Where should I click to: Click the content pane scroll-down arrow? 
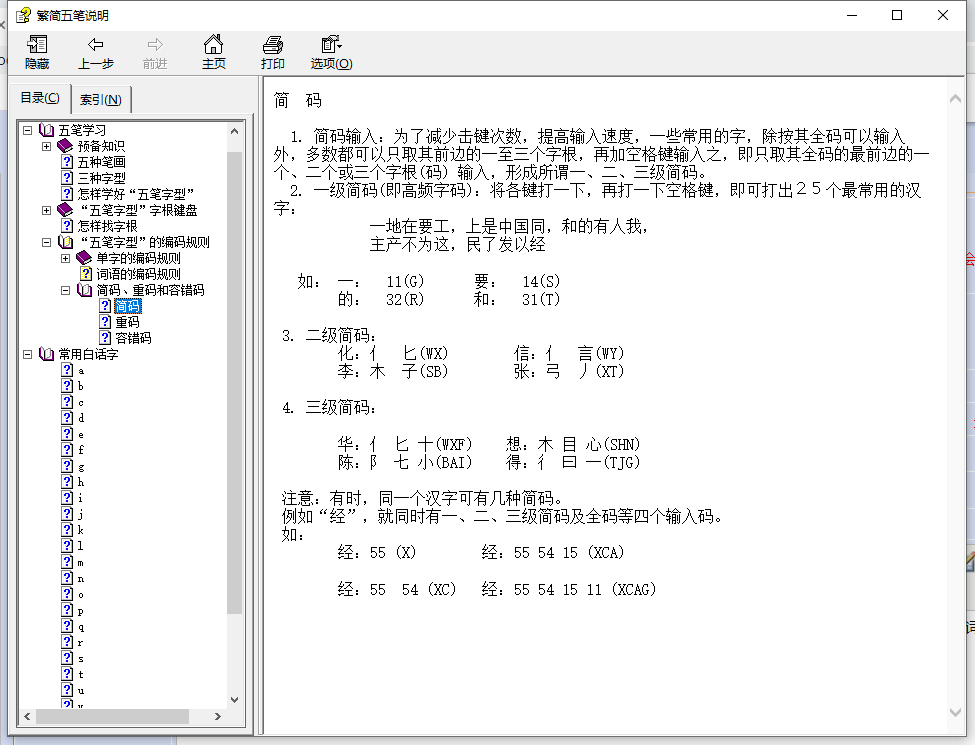click(x=955, y=713)
